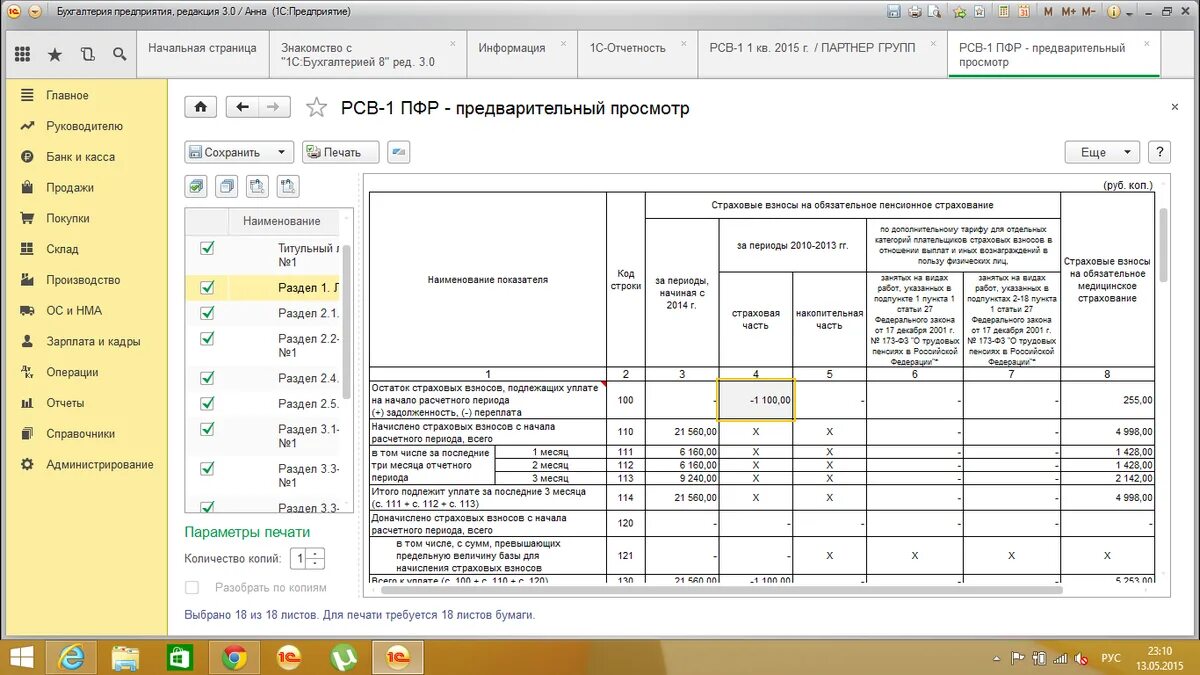Click the M+ memory button
The height and width of the screenshot is (675, 1200).
pyautogui.click(x=1068, y=12)
